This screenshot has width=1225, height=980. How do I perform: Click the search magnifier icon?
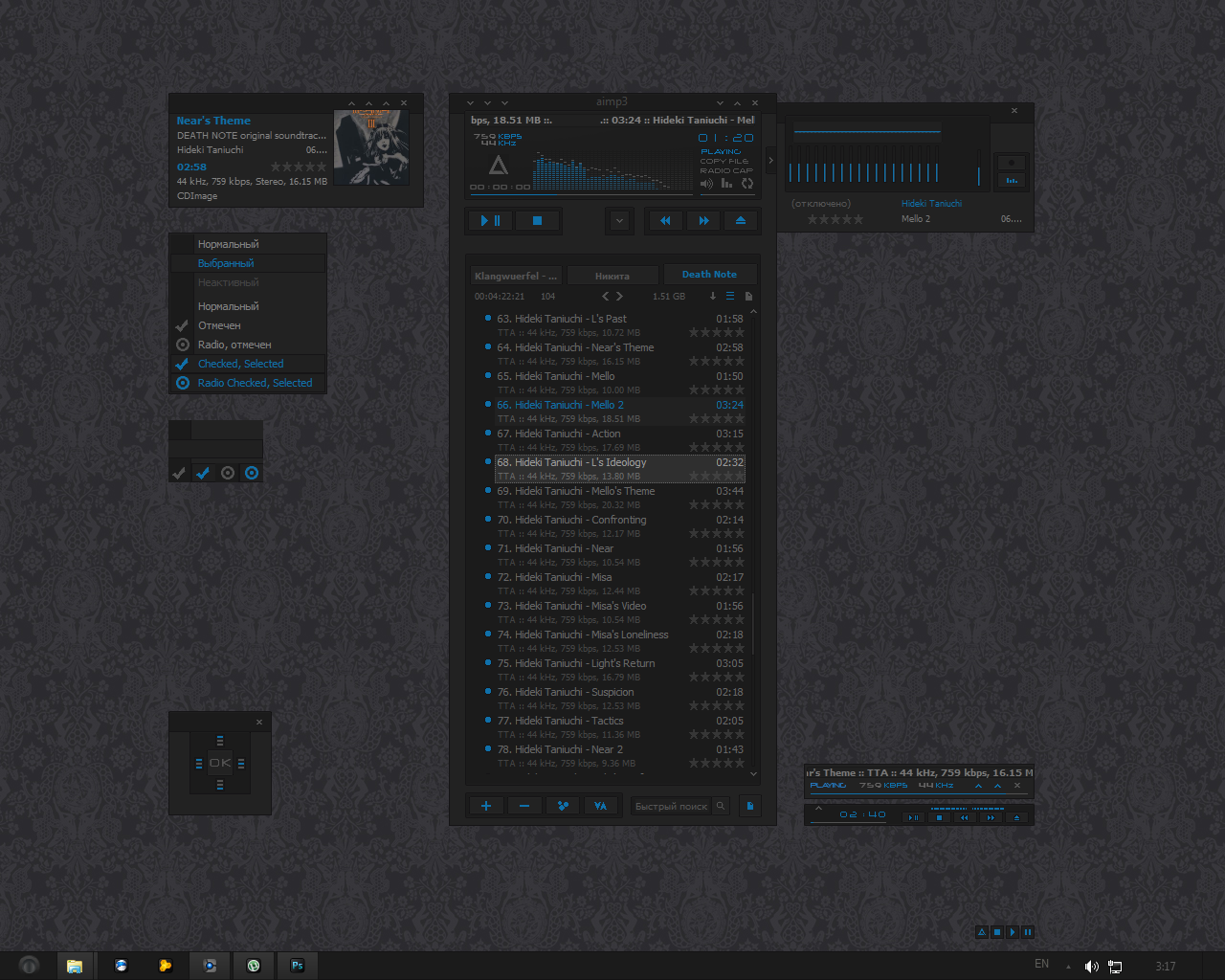[x=721, y=806]
